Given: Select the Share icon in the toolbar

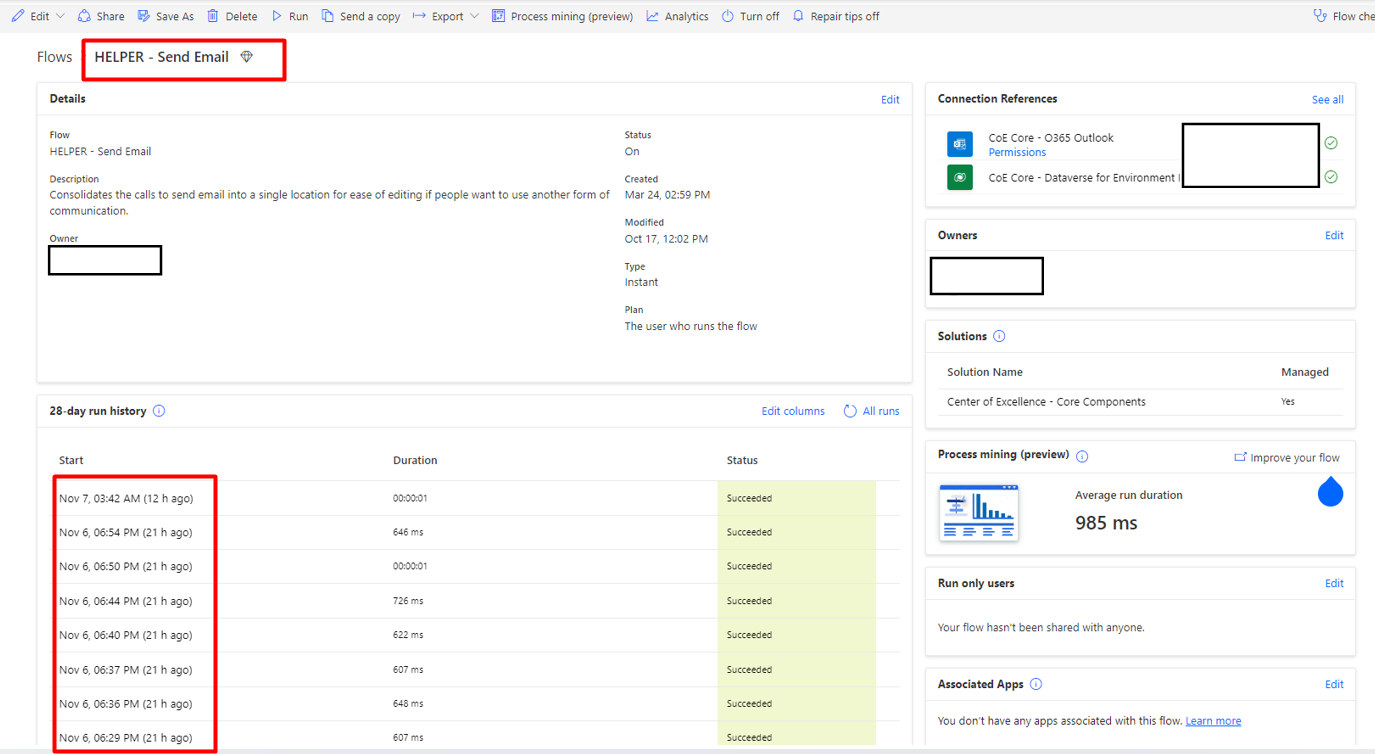Looking at the screenshot, I should pyautogui.click(x=100, y=15).
